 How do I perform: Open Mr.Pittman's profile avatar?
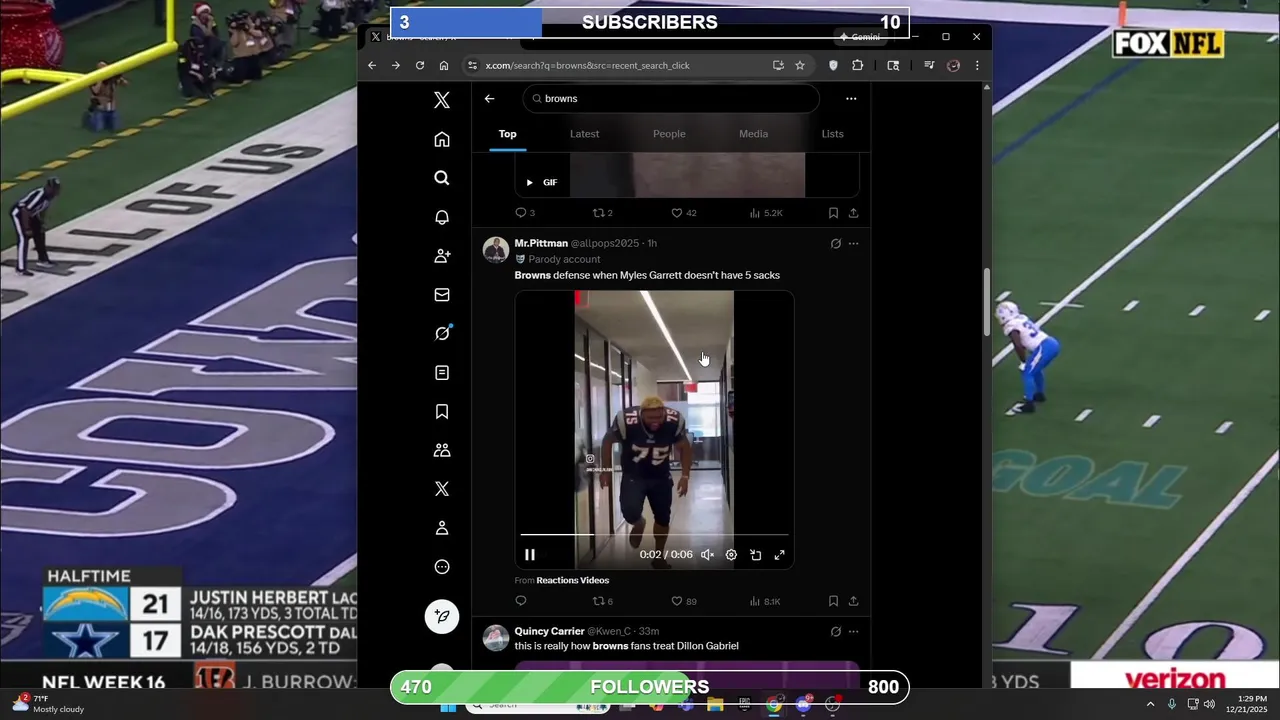pos(496,250)
